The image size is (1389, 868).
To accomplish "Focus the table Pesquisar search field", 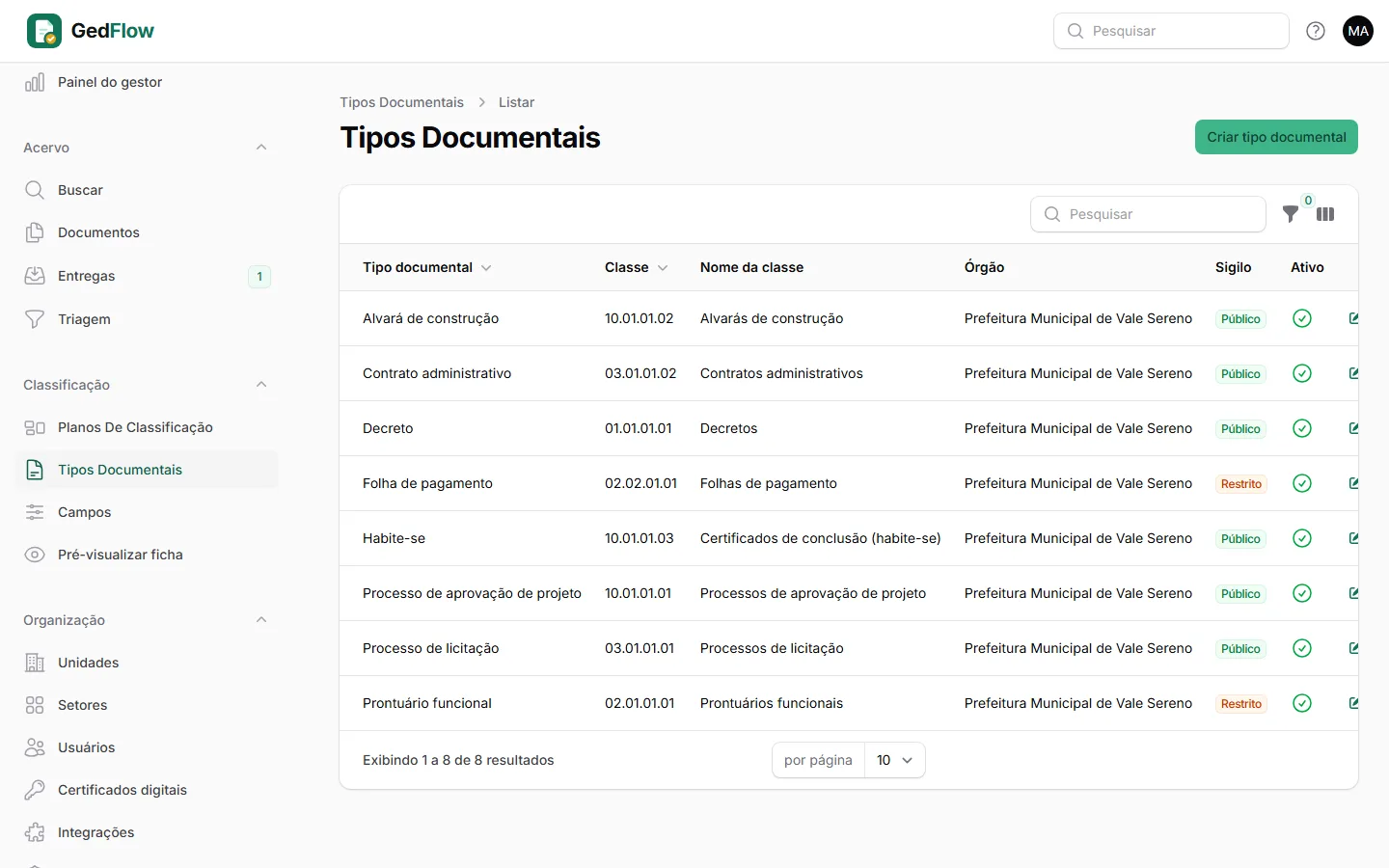I will (x=1148, y=214).
